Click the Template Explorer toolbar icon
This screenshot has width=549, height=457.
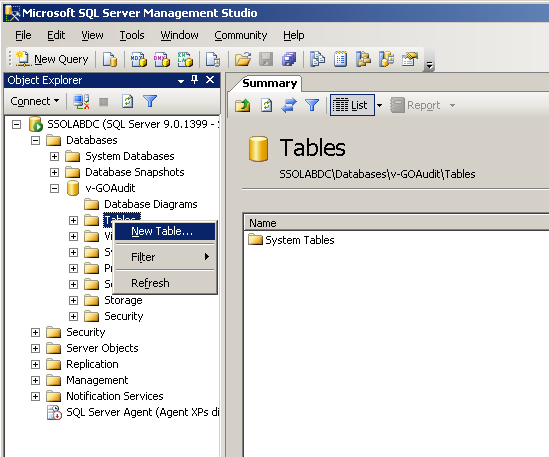[x=387, y=59]
